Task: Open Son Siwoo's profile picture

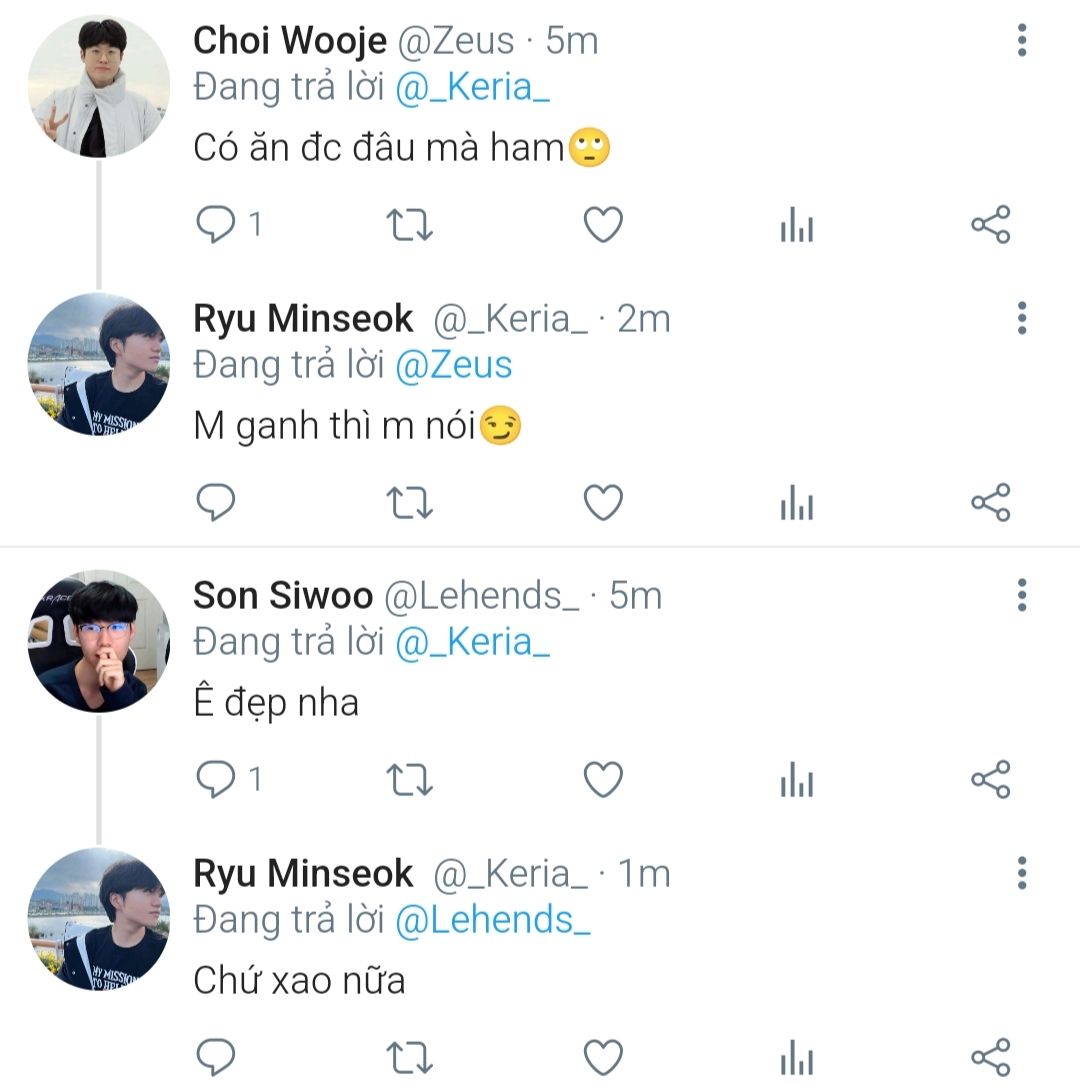Action: point(98,641)
